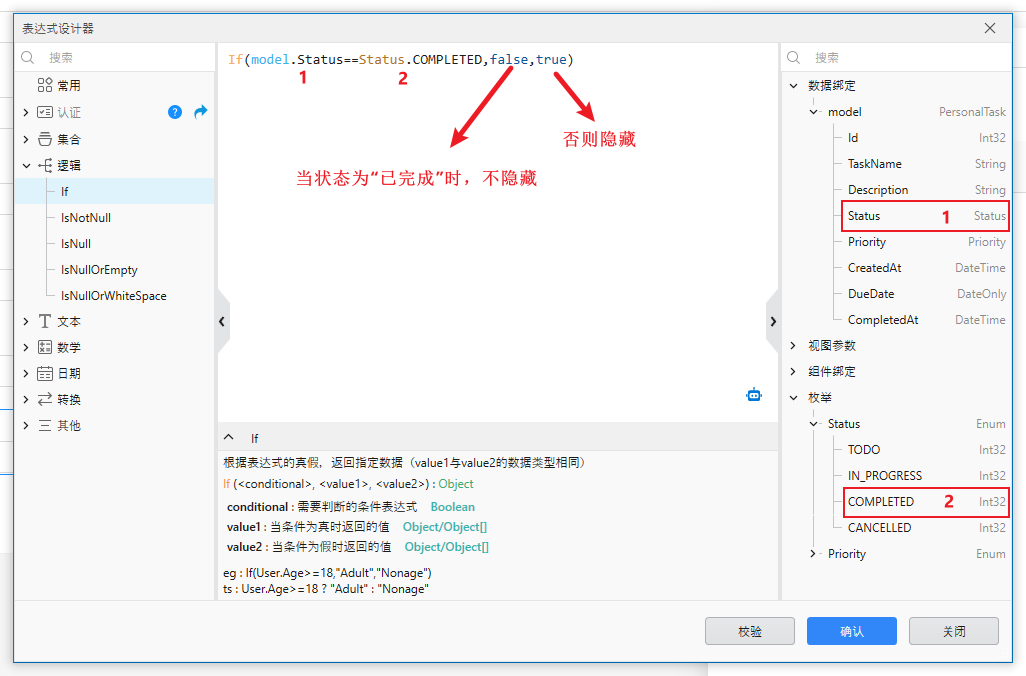Image resolution: width=1026 pixels, height=676 pixels.
Task: Click the 确认 confirm button
Action: coord(851,630)
